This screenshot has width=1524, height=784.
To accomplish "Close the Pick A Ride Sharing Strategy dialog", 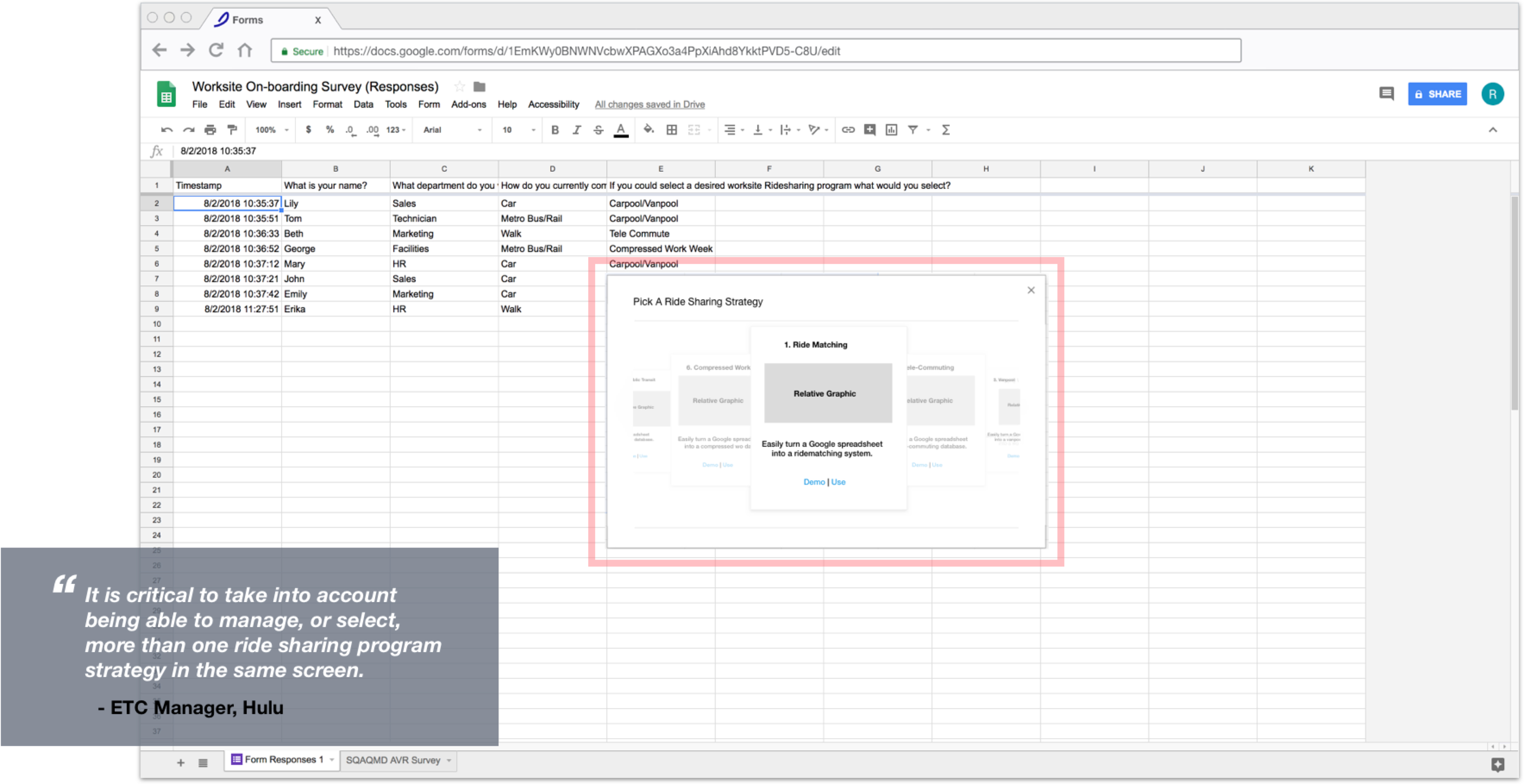I will pos(1030,290).
